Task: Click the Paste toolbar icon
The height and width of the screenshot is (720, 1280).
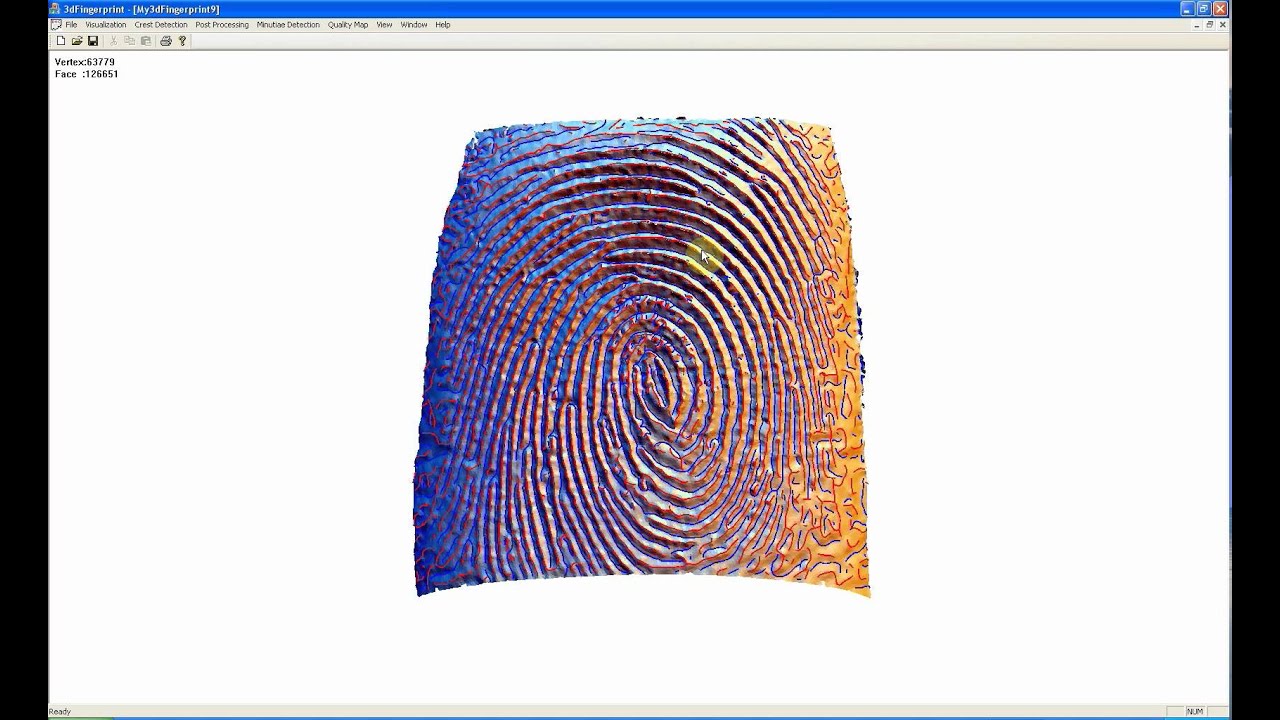Action: click(145, 41)
